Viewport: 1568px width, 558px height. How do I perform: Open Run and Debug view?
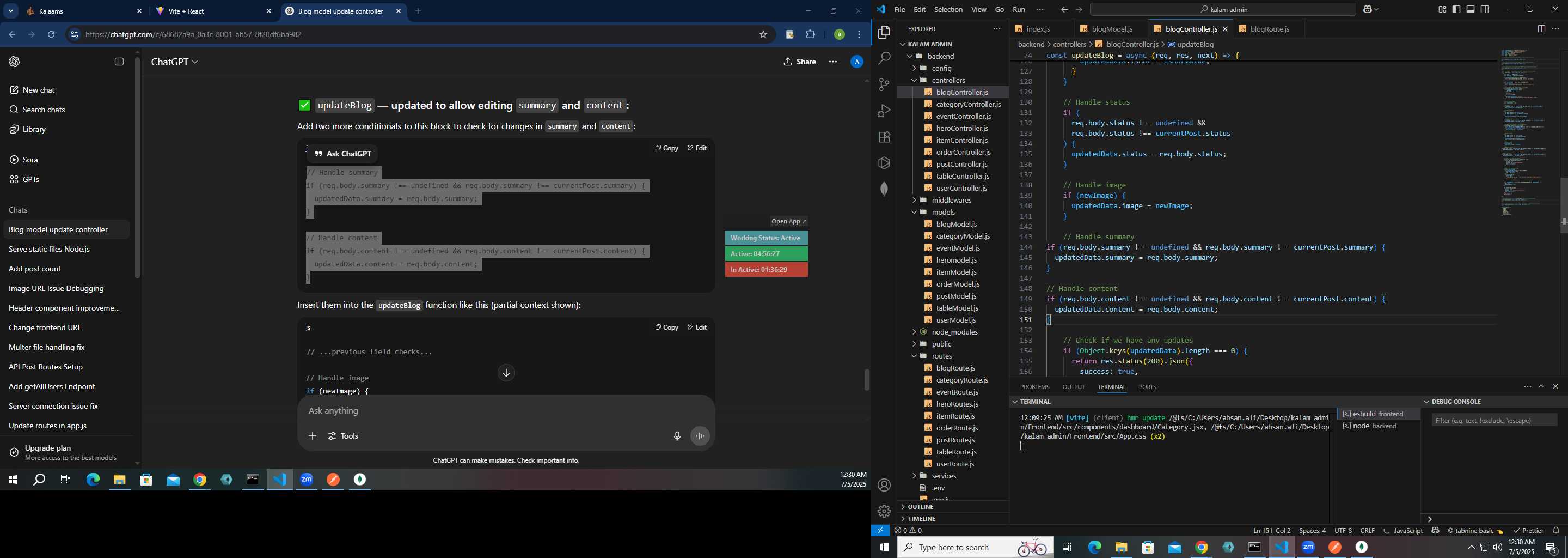click(x=884, y=111)
